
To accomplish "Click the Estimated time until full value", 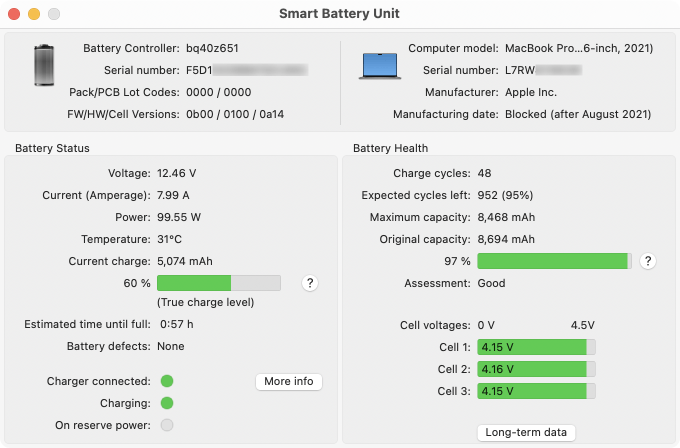I will (x=177, y=324).
